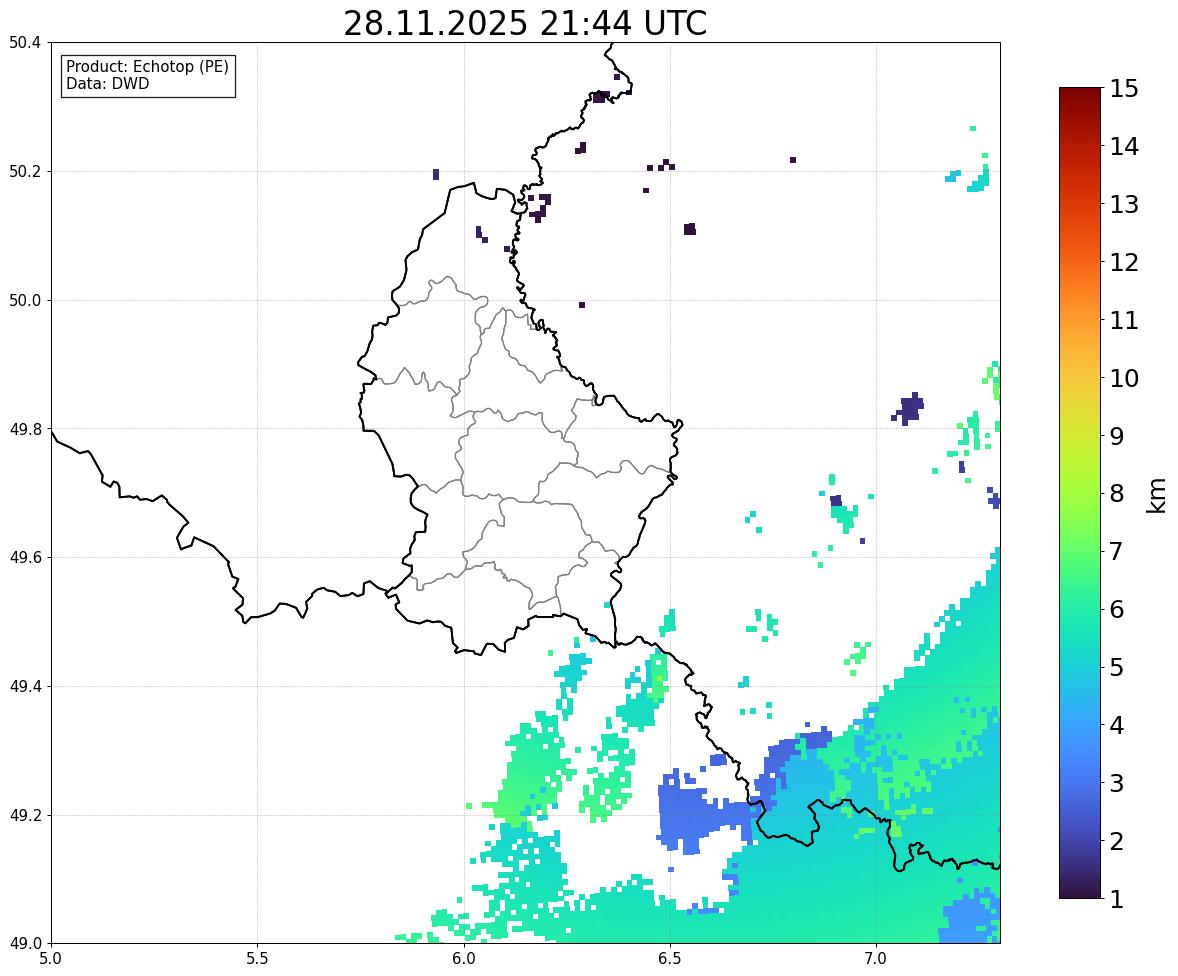This screenshot has height=976, width=1178.
Task: Click the green colorbar section near 7
Action: pos(1080,551)
